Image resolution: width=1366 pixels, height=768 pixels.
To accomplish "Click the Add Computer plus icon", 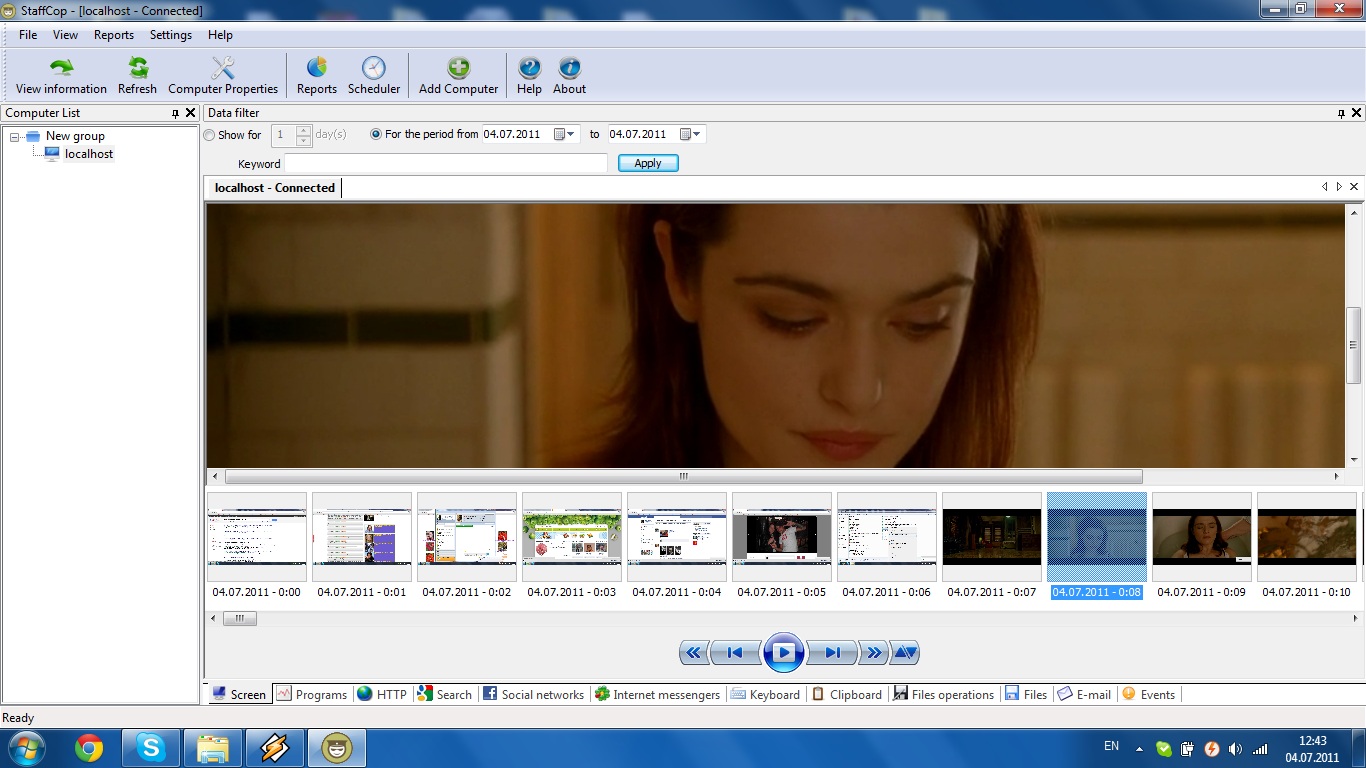I will point(458,76).
